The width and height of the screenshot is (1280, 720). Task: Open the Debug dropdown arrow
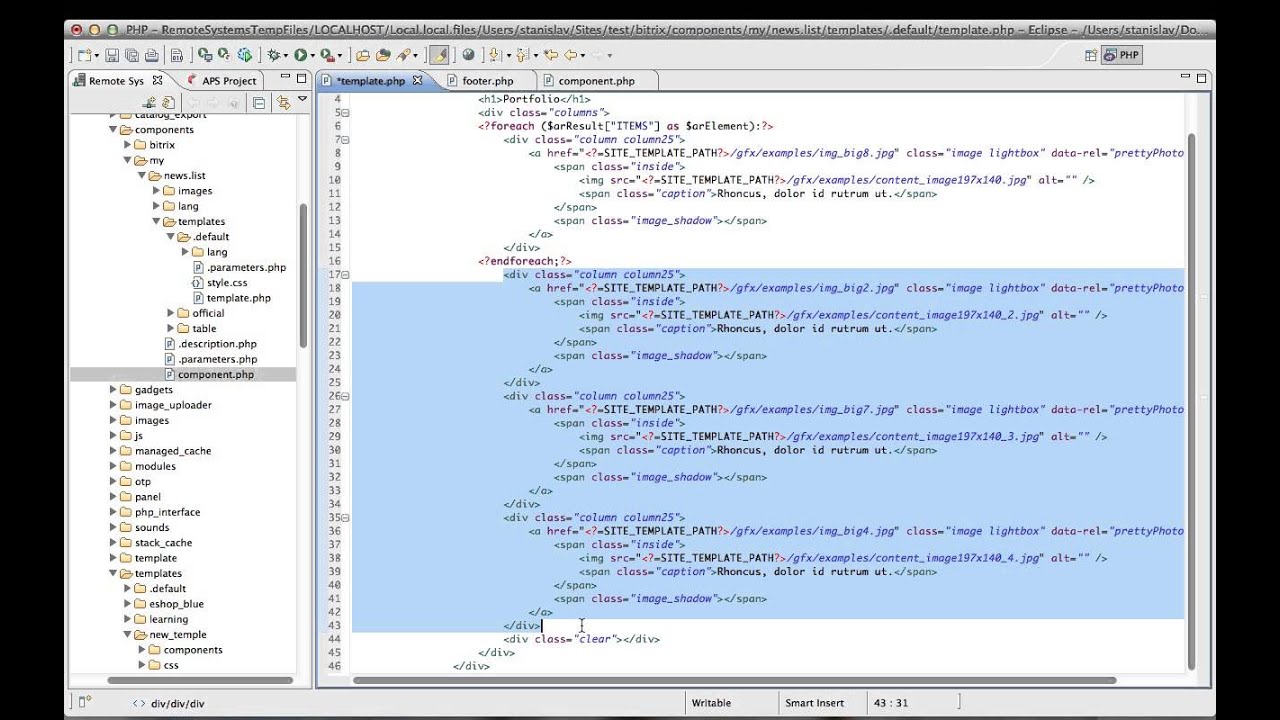[x=286, y=56]
